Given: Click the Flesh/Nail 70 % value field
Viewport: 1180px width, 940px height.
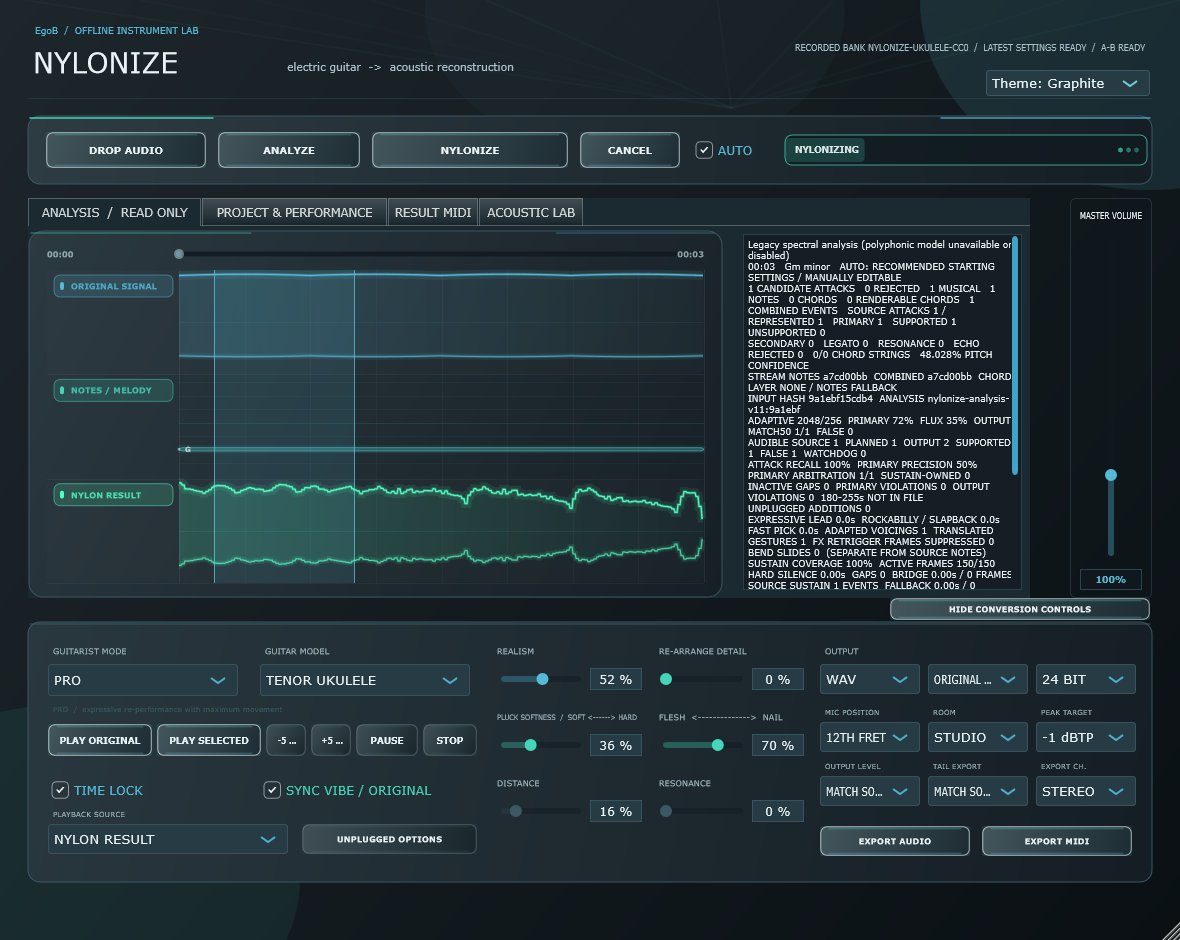Looking at the screenshot, I should click(x=777, y=745).
